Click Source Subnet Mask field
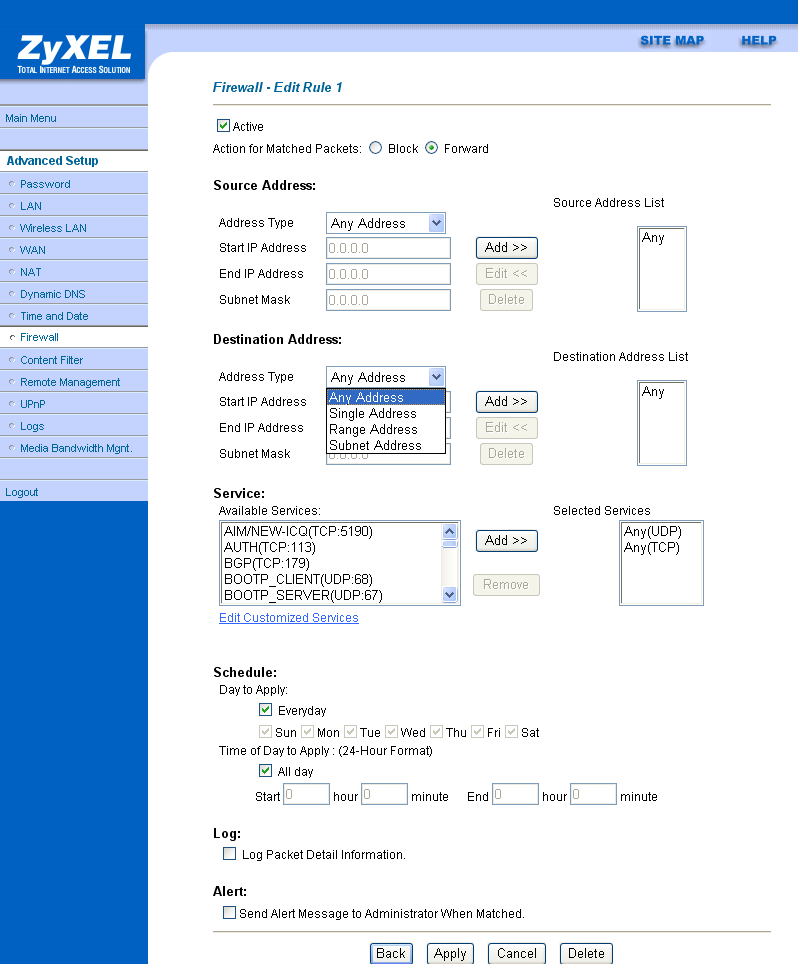Screen dimensions: 800x968 coord(388,300)
